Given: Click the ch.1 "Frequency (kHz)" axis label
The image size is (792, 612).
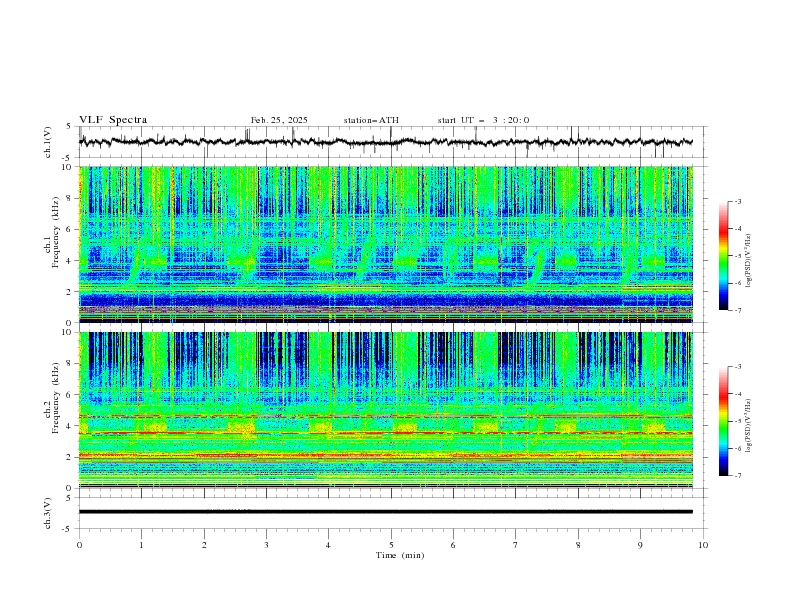Looking at the screenshot, I should point(56,232).
